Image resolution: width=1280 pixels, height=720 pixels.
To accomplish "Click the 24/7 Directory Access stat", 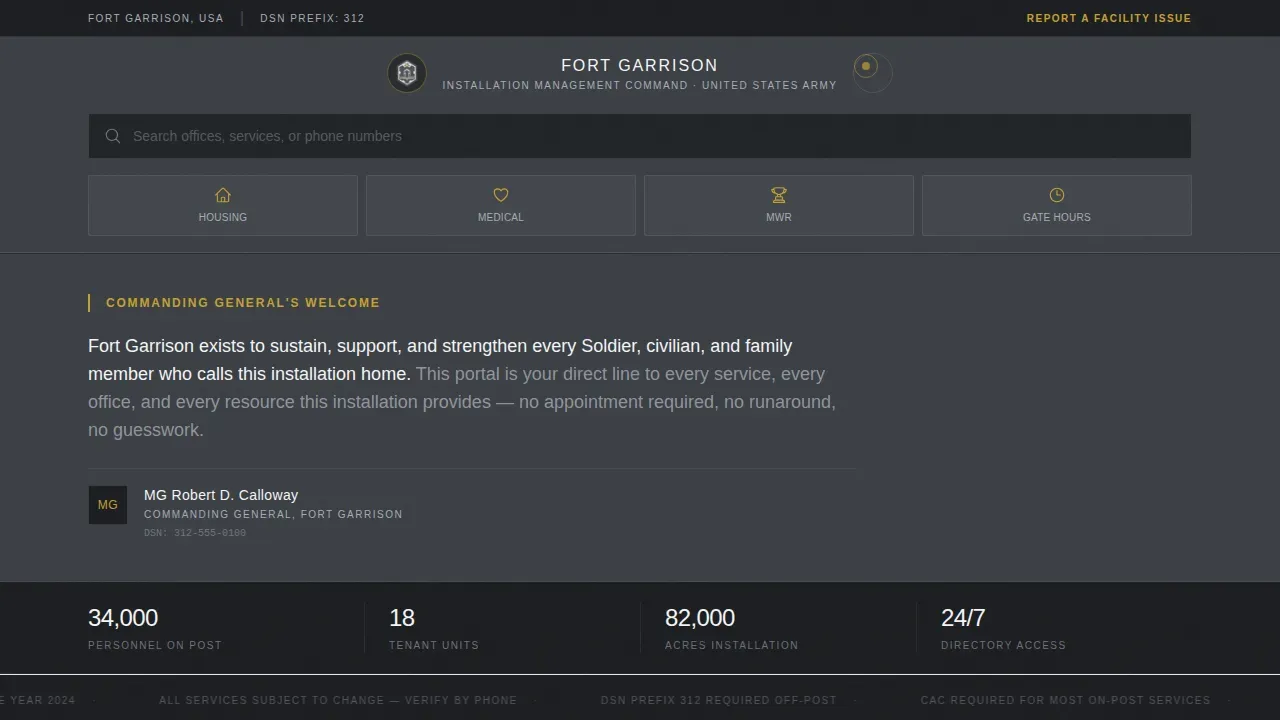I will [1003, 628].
